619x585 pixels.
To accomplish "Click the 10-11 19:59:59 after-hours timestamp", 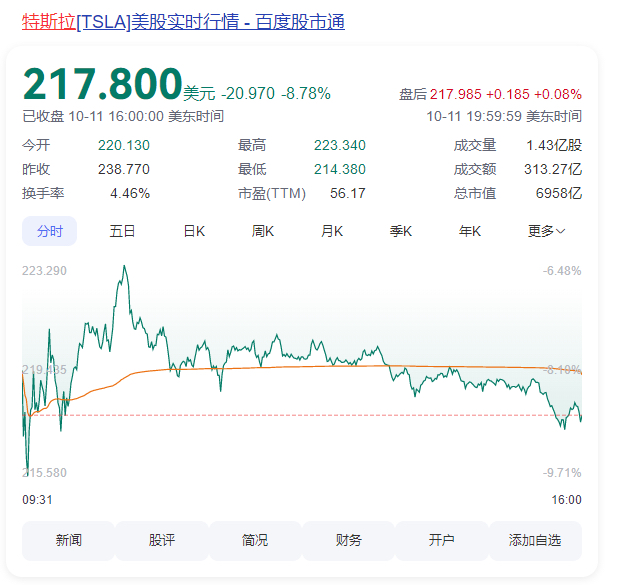I will coord(504,116).
